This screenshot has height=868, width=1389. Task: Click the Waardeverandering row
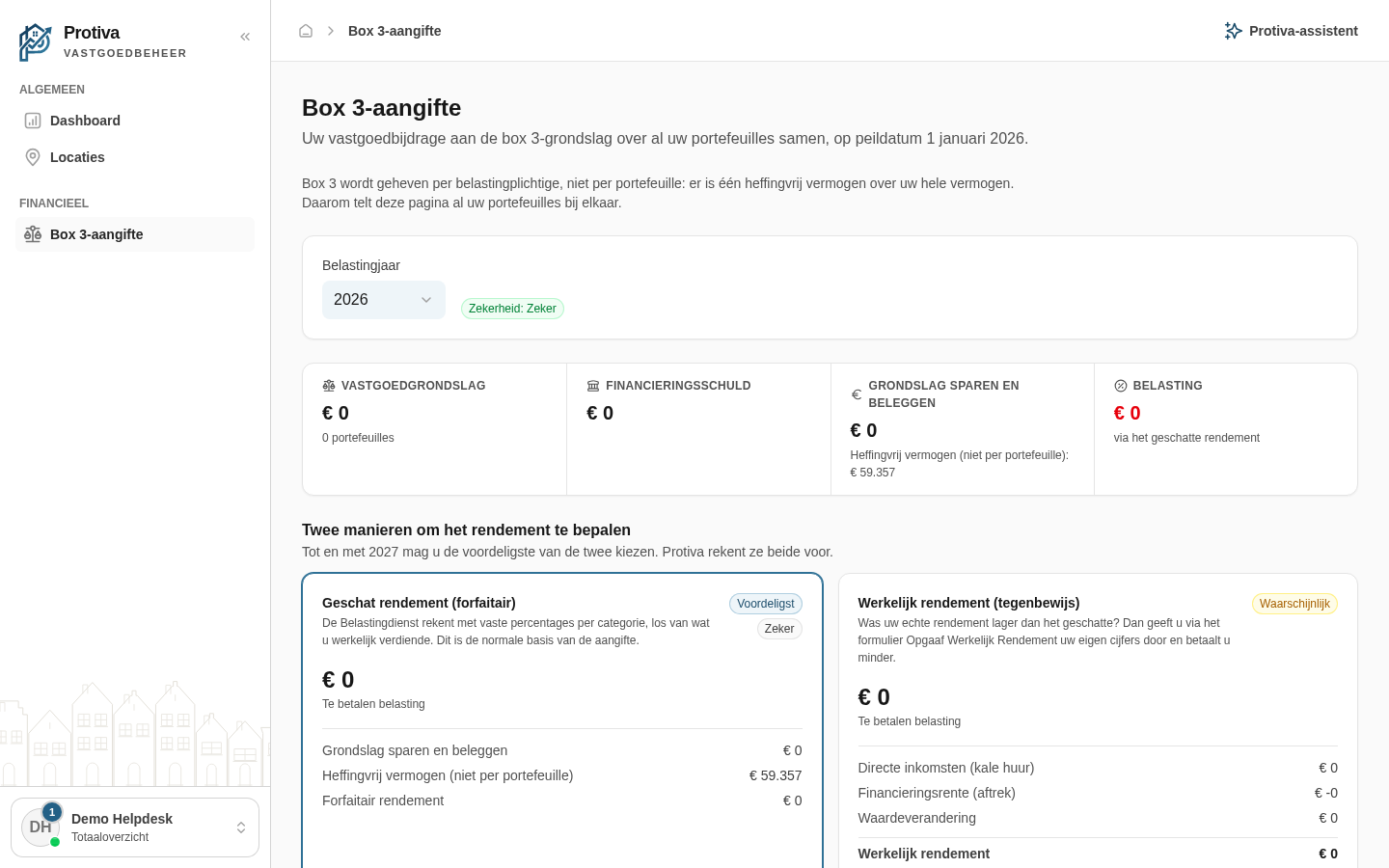click(1098, 818)
